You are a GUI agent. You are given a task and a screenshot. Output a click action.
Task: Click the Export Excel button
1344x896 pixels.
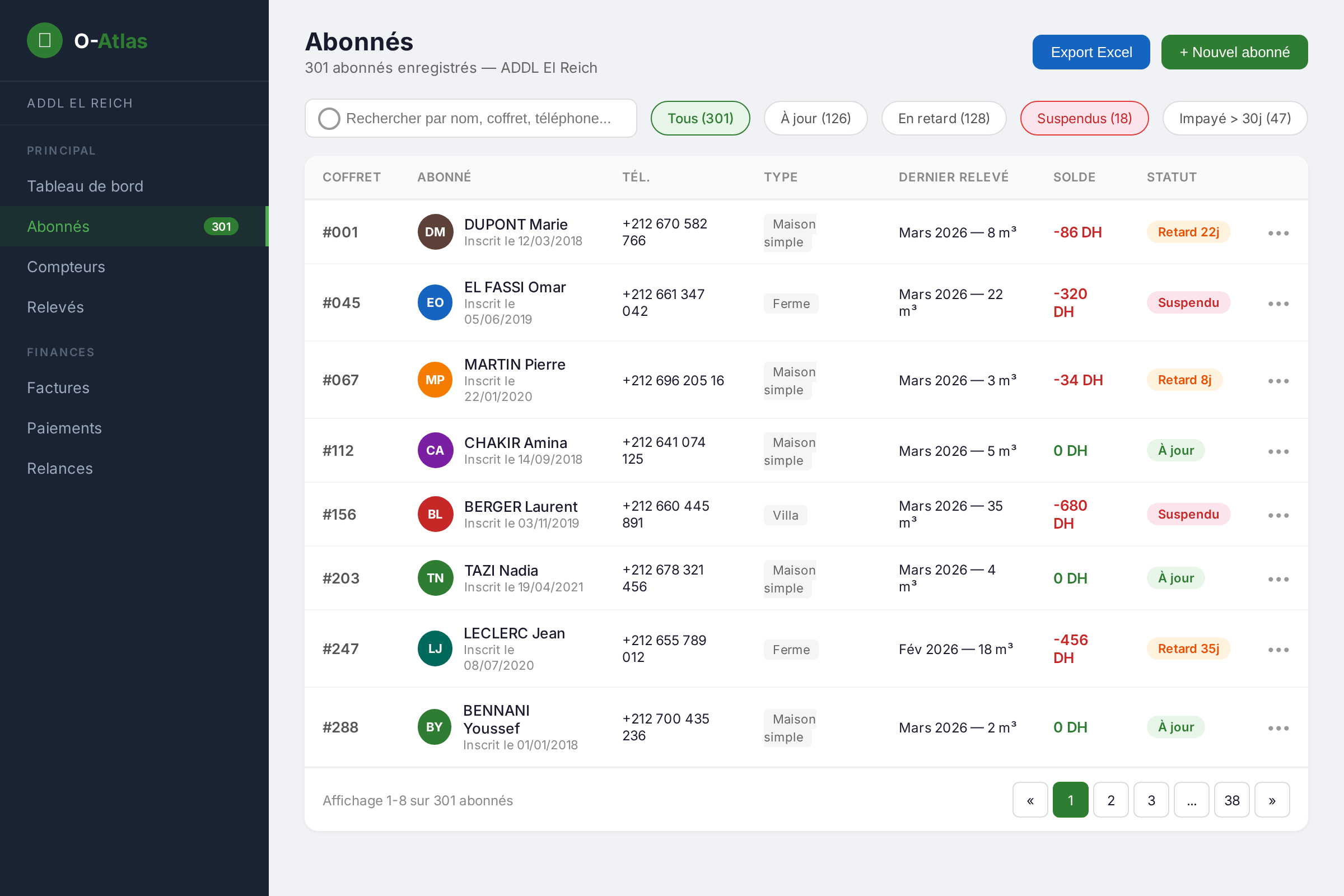point(1090,52)
